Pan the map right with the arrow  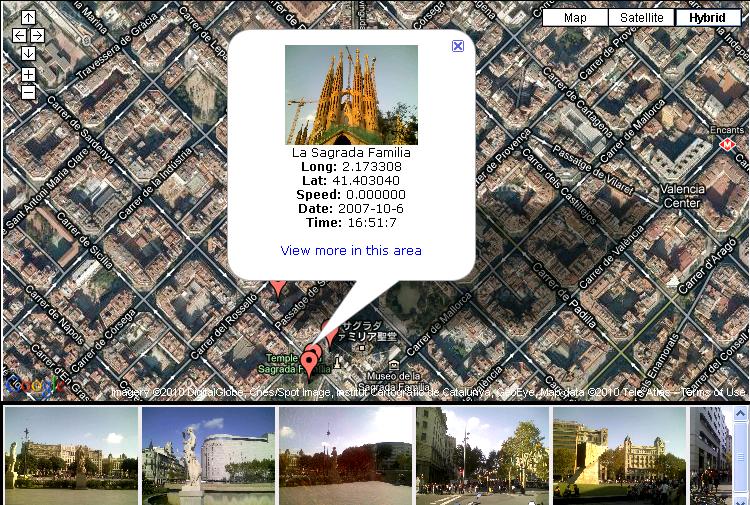pyautogui.click(x=37, y=35)
